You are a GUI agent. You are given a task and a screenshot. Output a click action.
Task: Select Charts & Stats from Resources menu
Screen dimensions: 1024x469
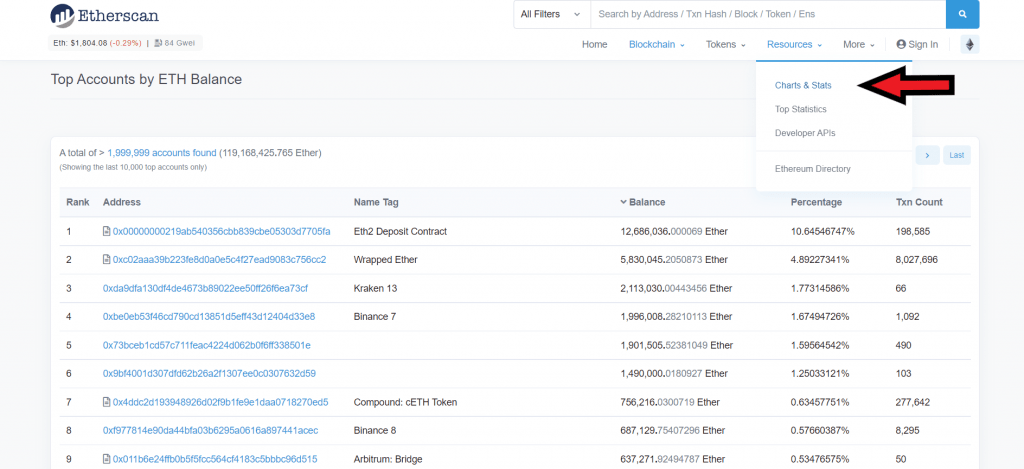803,85
